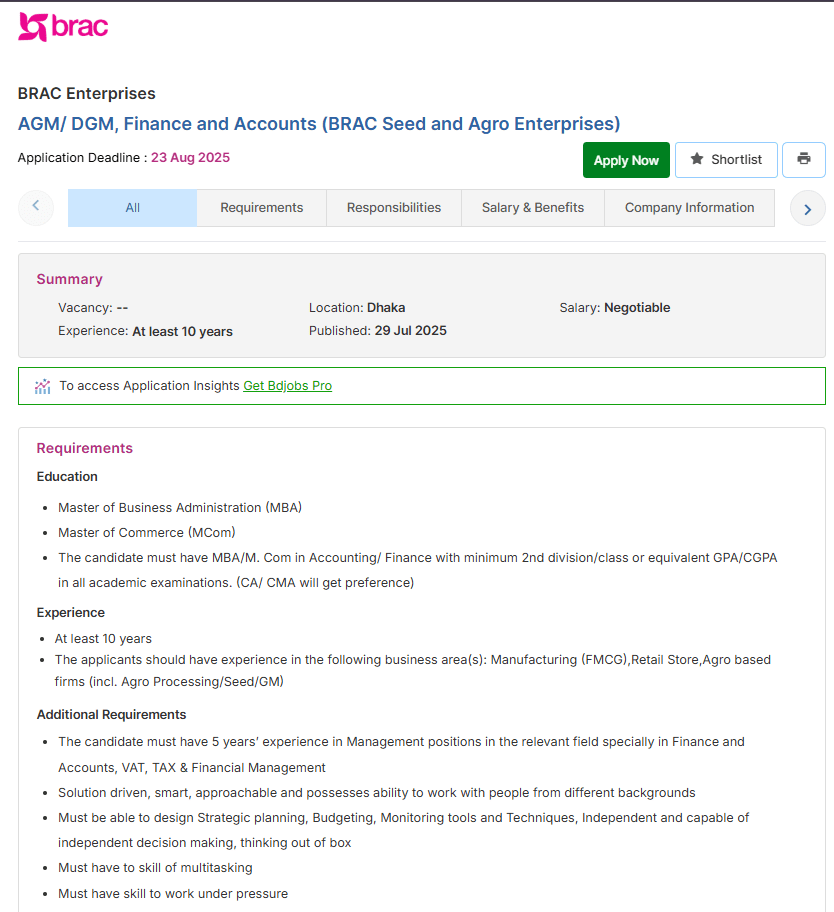Open the Get Bdjobs Pro link
Screen dimensions: 834x912
point(287,386)
